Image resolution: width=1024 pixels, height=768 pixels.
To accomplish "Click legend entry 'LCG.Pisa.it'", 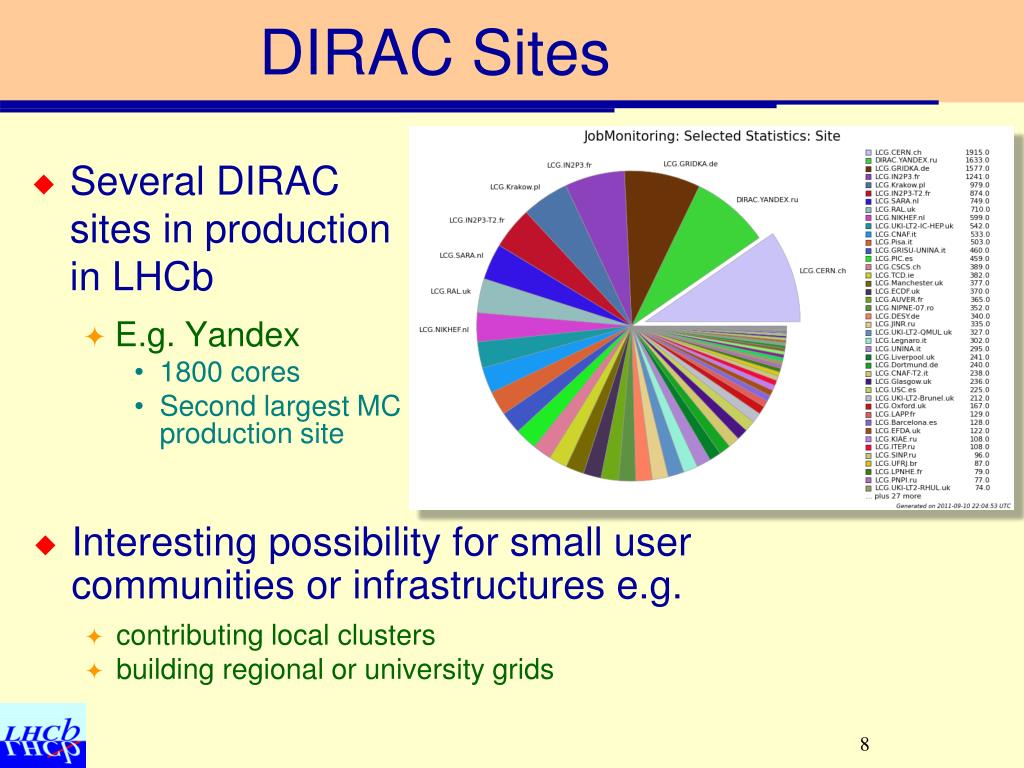I will click(x=893, y=242).
